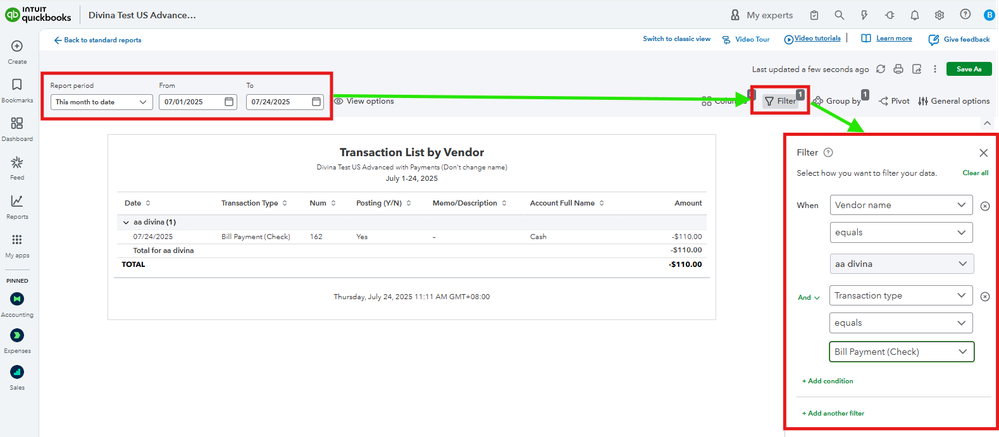Change the And condition operator

pos(809,297)
